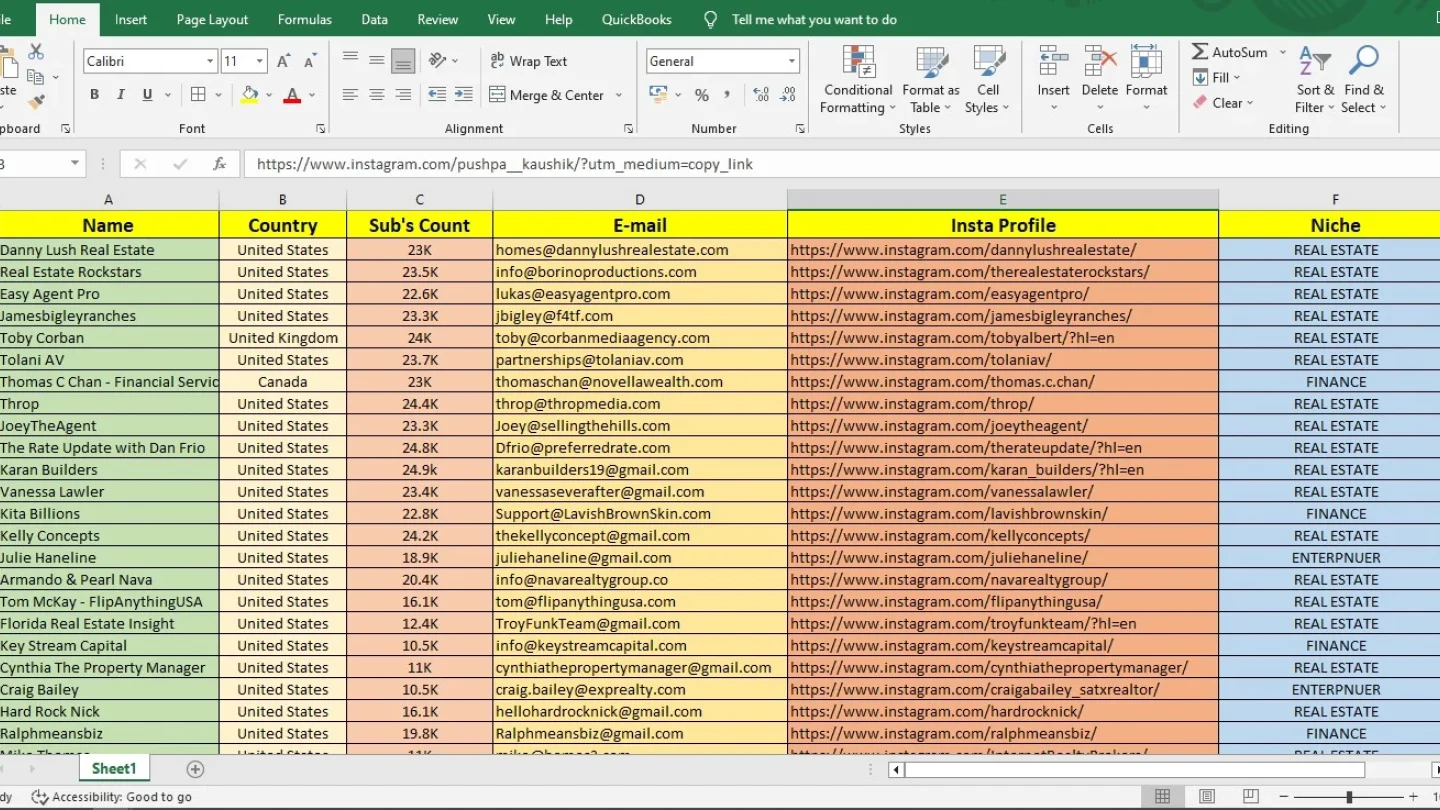This screenshot has width=1440, height=810.
Task: Open Conditional Formatting menu
Action: coord(858,80)
